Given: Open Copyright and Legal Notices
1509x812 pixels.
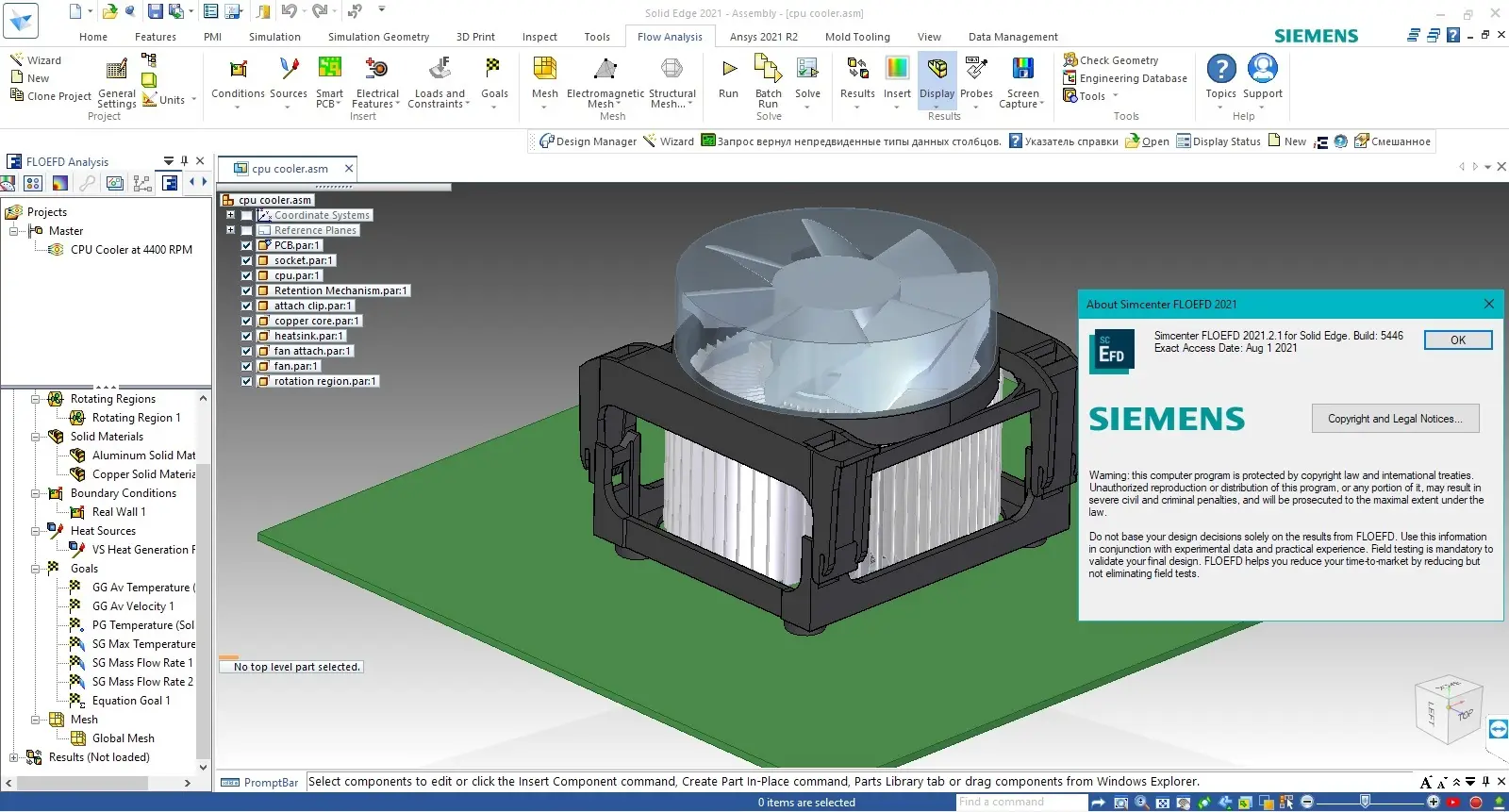Looking at the screenshot, I should point(1395,419).
